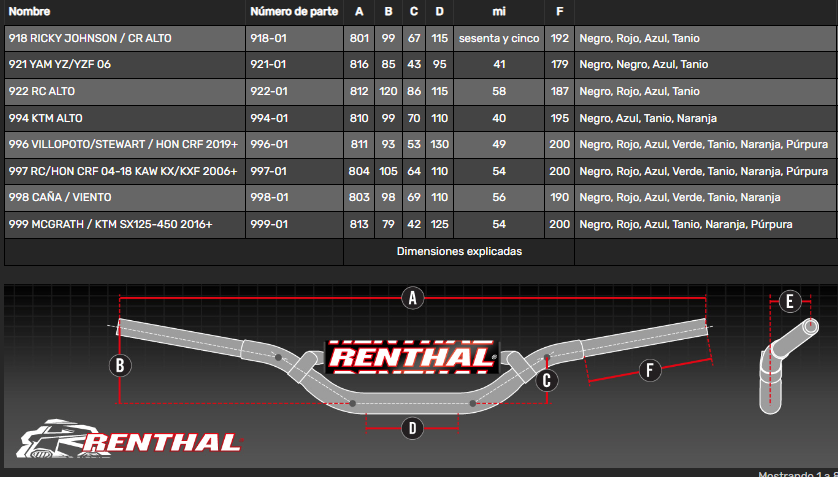
Task: Click the circled C dimension marker
Action: tap(546, 380)
